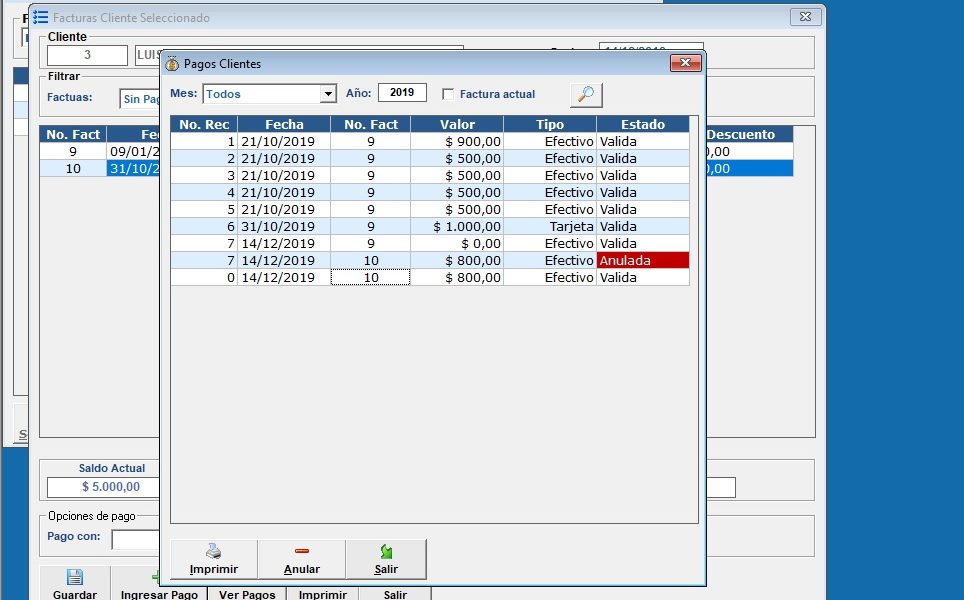Select the red Anulada status cell
The height and width of the screenshot is (600, 964).
pos(642,261)
